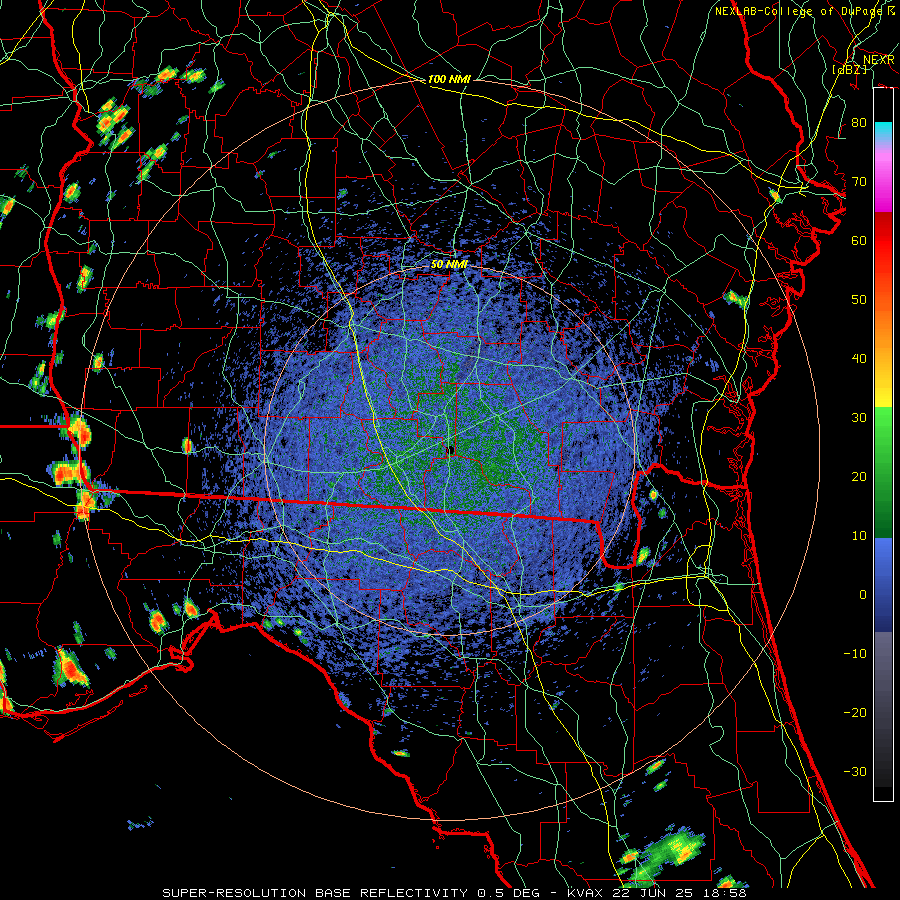Select the 20 value on dBZ scale
Image resolution: width=900 pixels, height=900 pixels.
859,477
